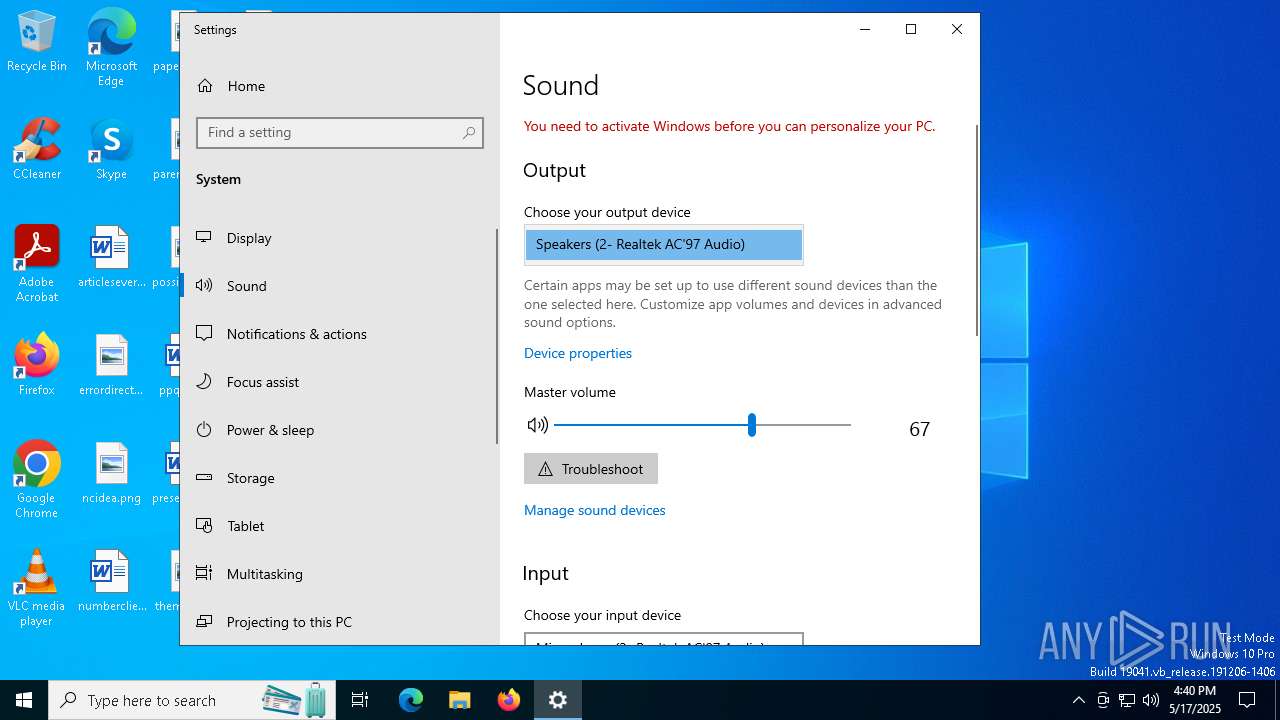Open Storage settings page

(x=338, y=478)
